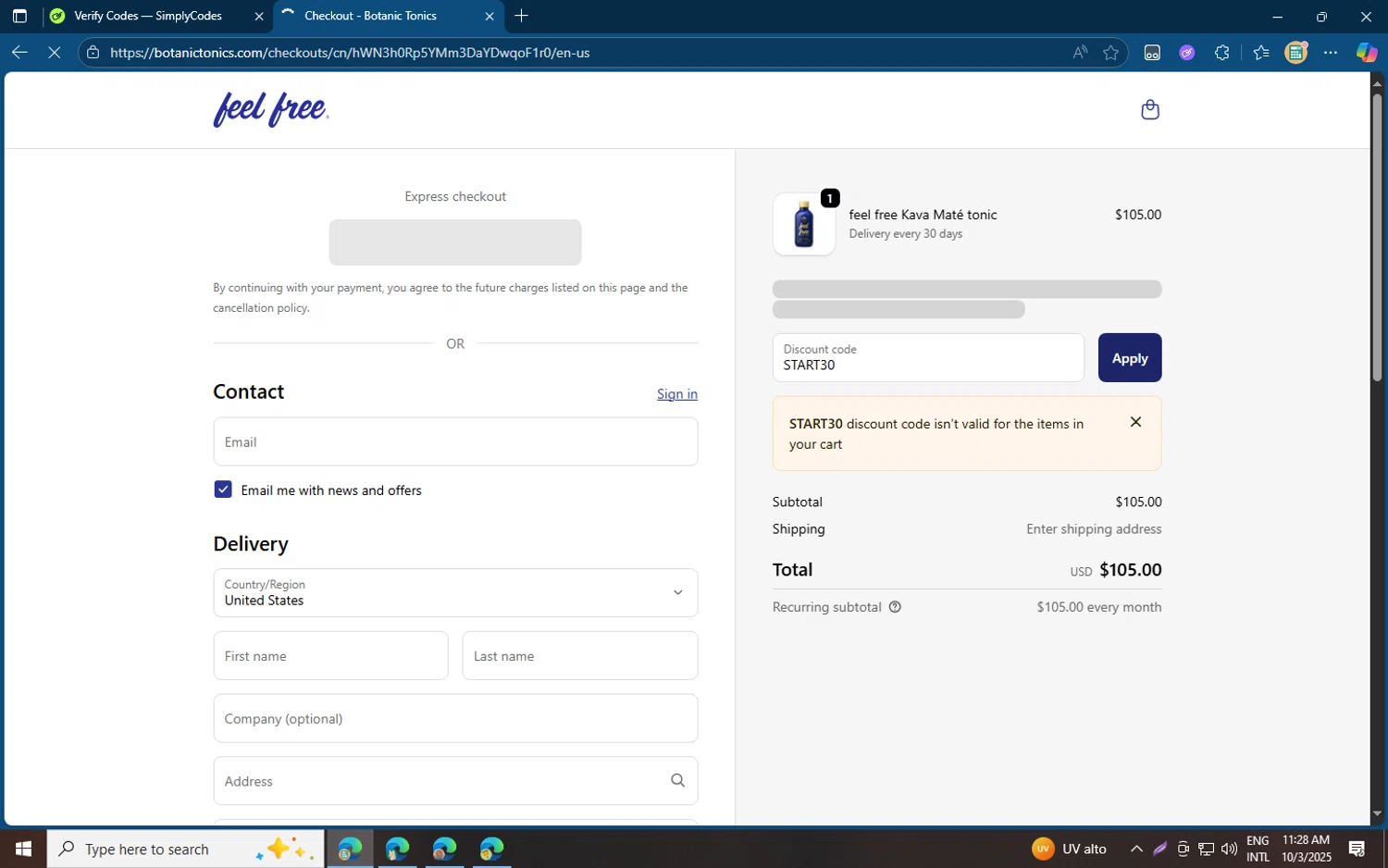Show hidden system tray icons
Viewport: 1388px width, 868px height.
1136,849
